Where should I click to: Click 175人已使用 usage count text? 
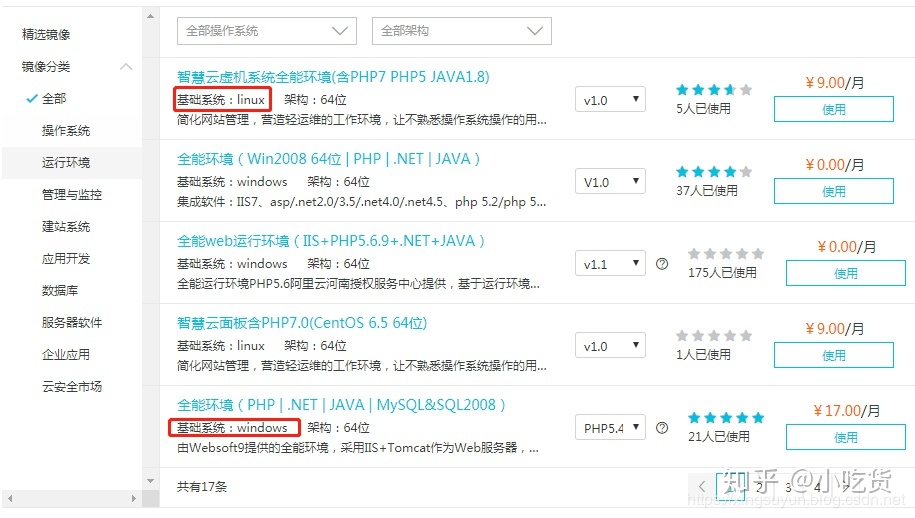(722, 272)
